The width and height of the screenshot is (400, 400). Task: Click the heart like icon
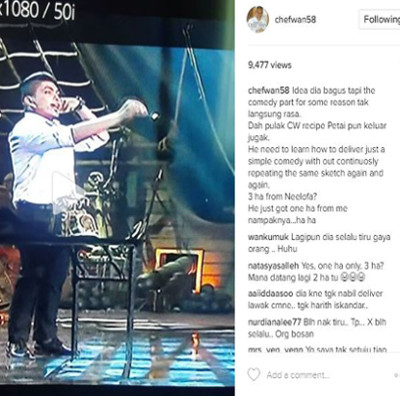[254, 374]
